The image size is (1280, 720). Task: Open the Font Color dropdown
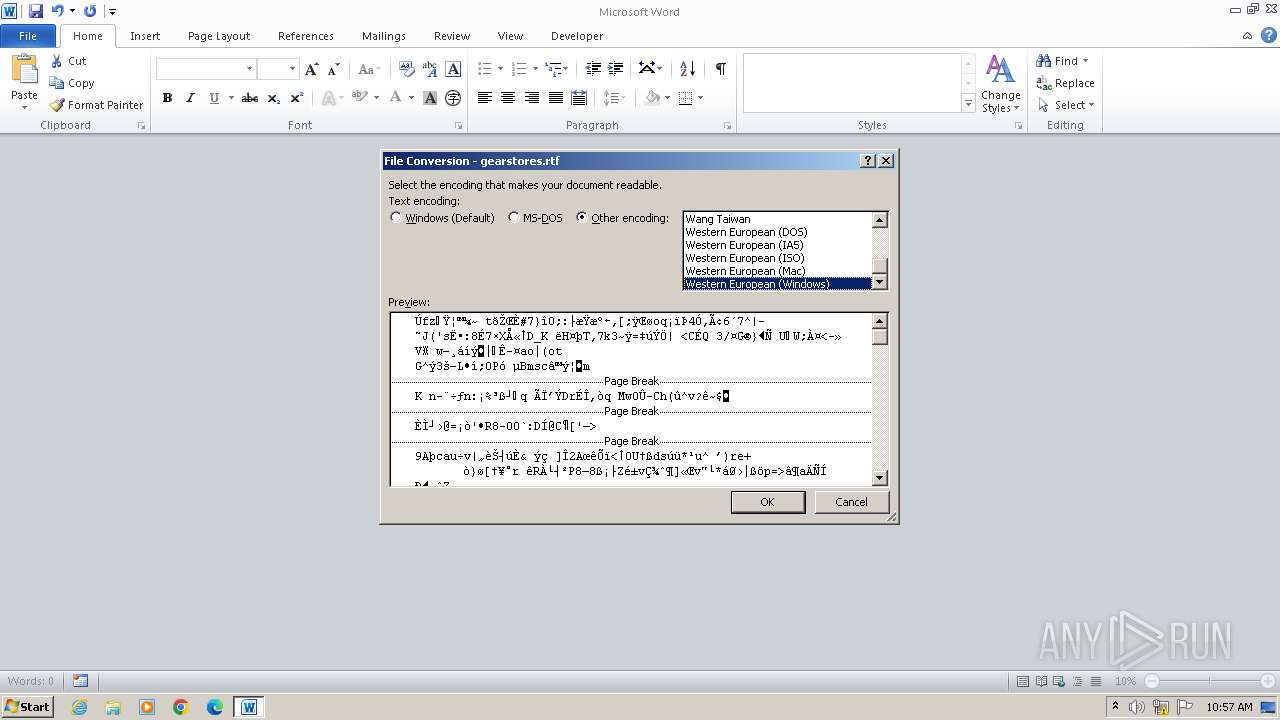(x=410, y=98)
